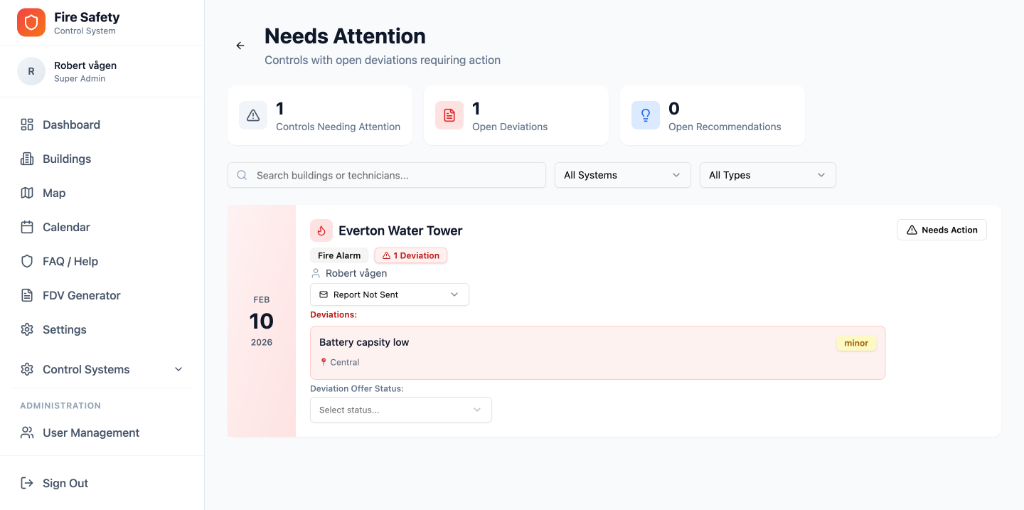Expand the Control Systems chevron
1024x510 pixels.
click(179, 370)
